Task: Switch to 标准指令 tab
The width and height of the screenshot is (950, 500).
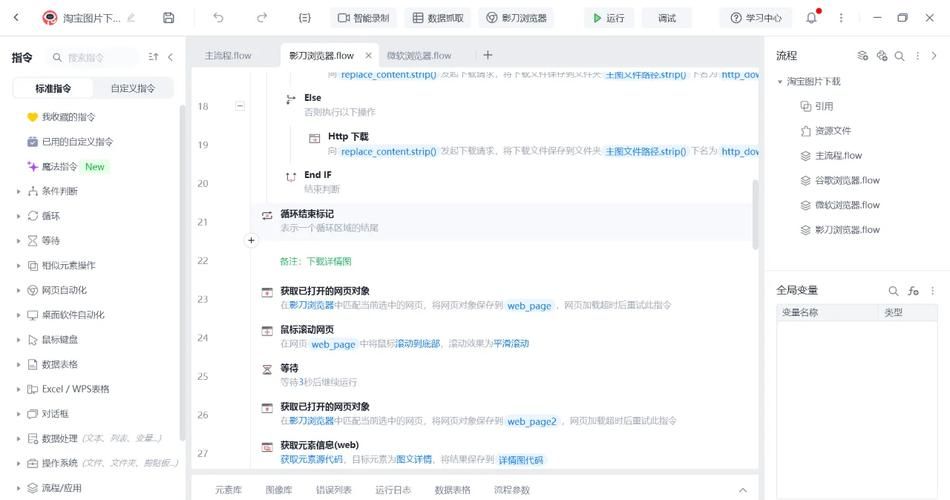Action: point(53,88)
